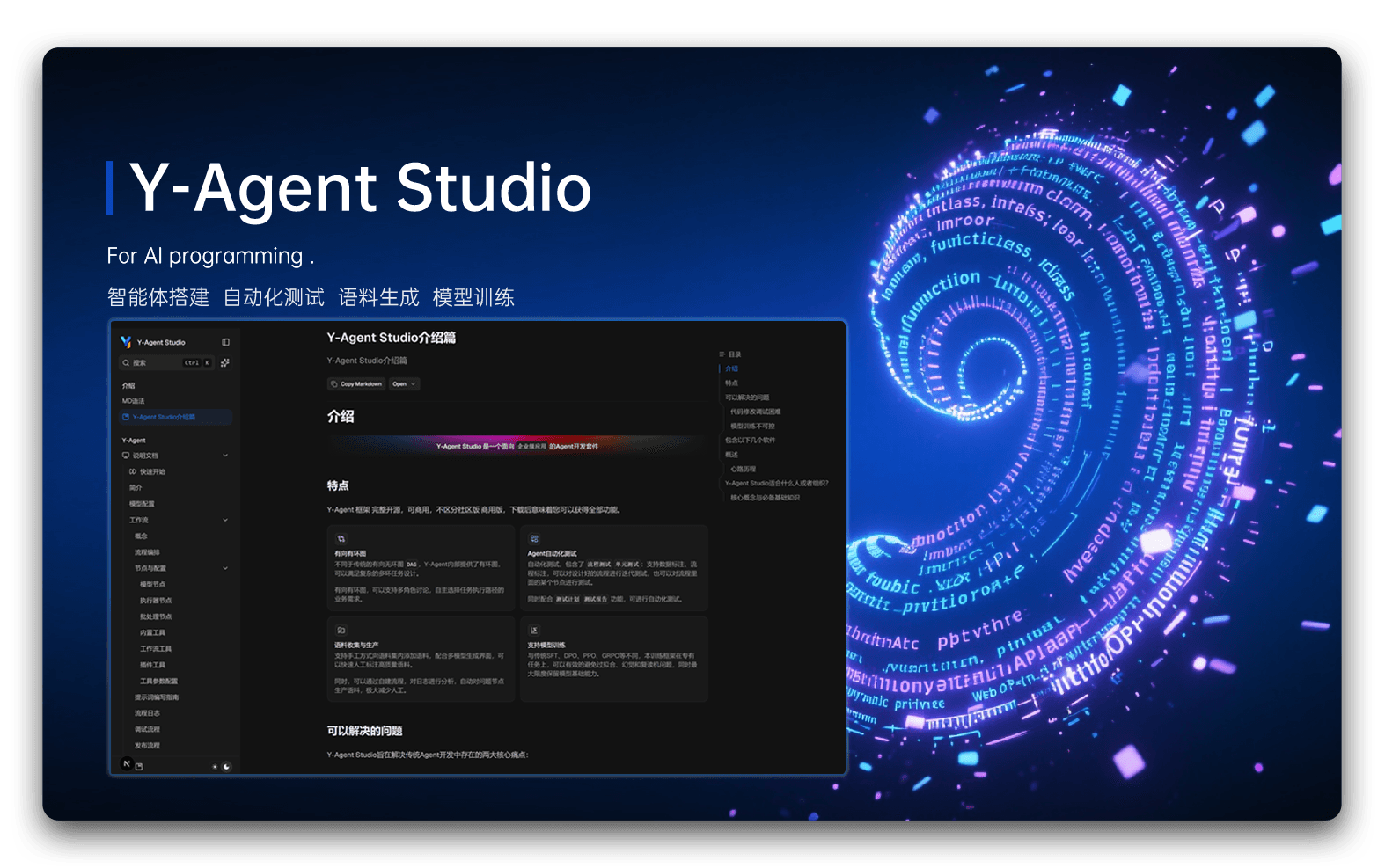Collapse the sidebar using the panel icon
This screenshot has width=1385, height=868.
tap(225, 342)
